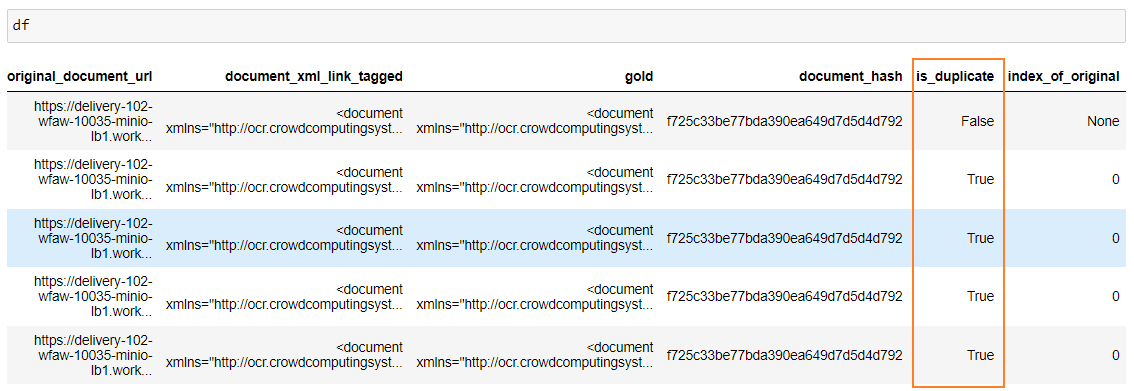This screenshot has height=391, width=1134.
Task: Click the index_of_original column header
Action: coord(1063,77)
